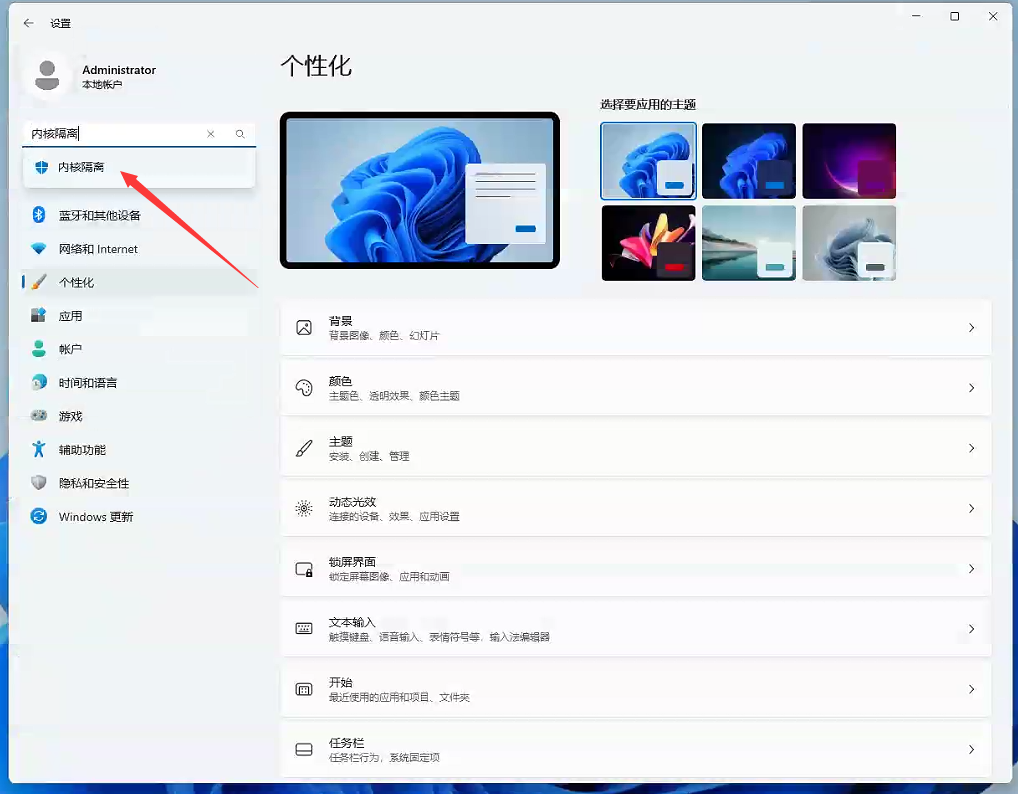Expand 动态光效 settings via its chevron
This screenshot has width=1018, height=794.
point(971,508)
